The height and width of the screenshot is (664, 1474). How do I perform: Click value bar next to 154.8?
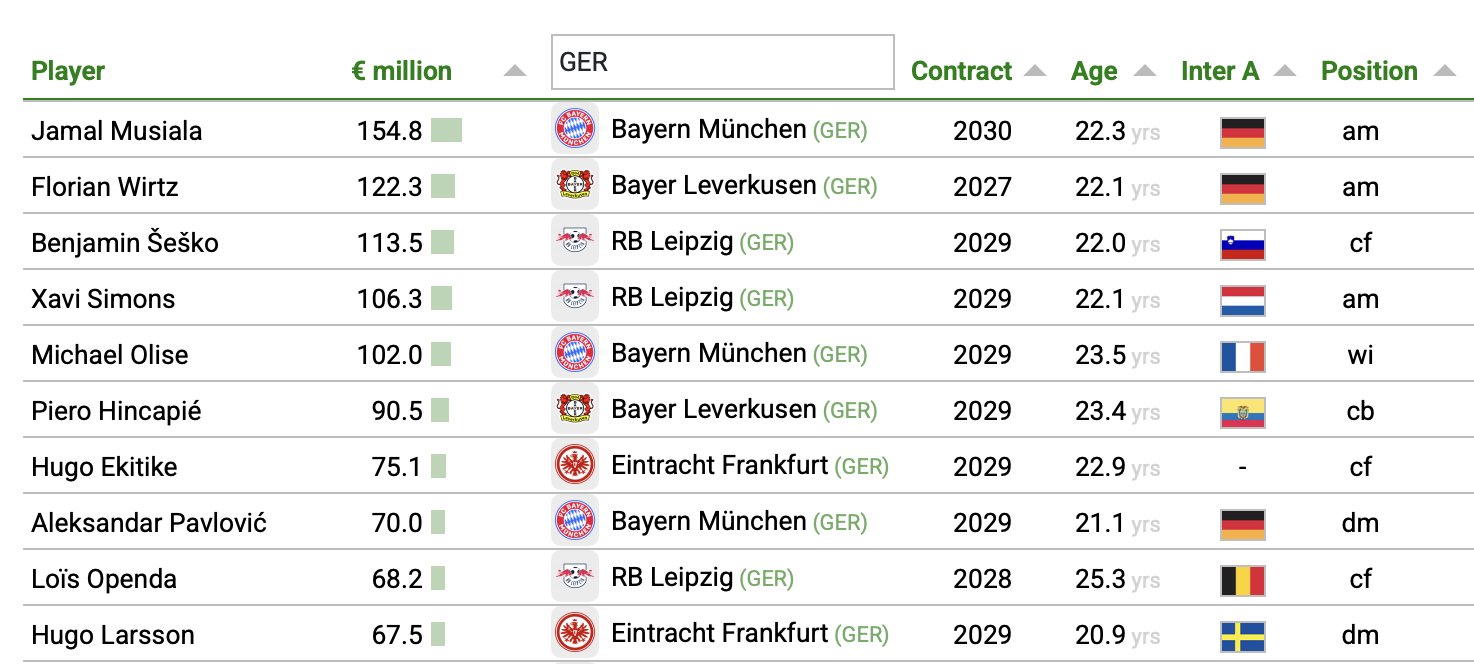click(x=446, y=130)
